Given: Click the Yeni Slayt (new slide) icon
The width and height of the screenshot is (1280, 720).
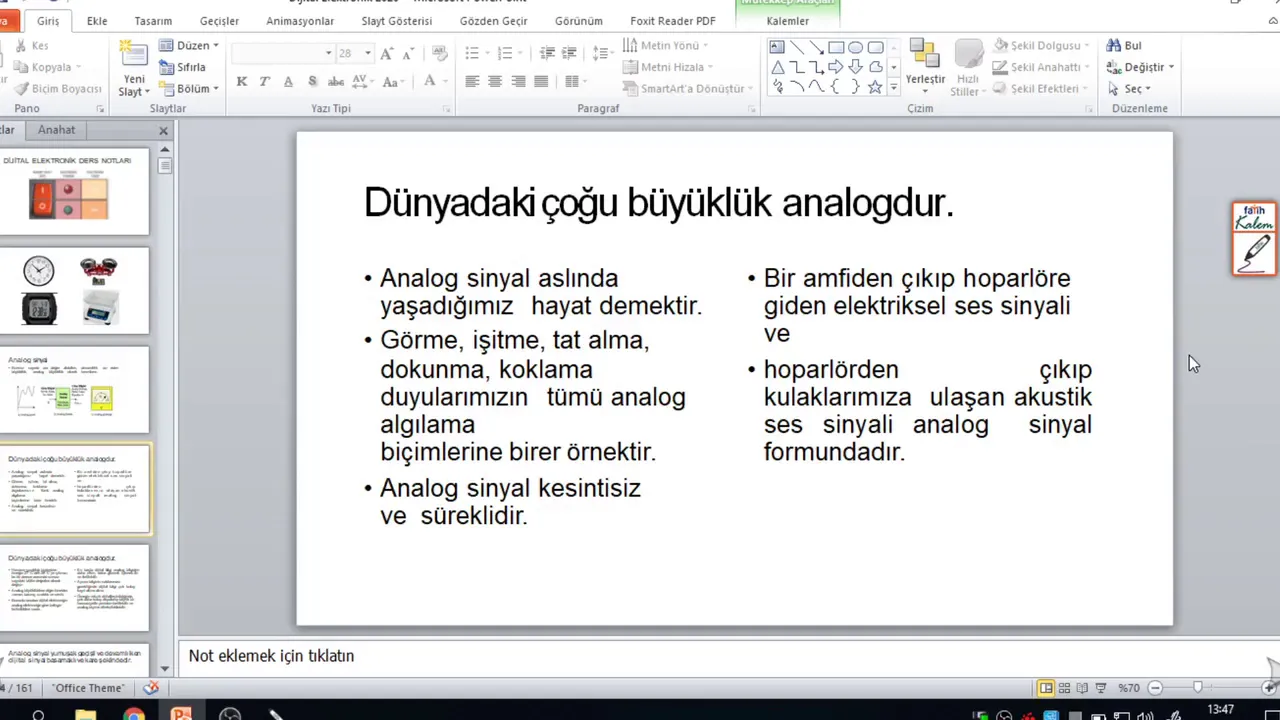Looking at the screenshot, I should tap(133, 54).
